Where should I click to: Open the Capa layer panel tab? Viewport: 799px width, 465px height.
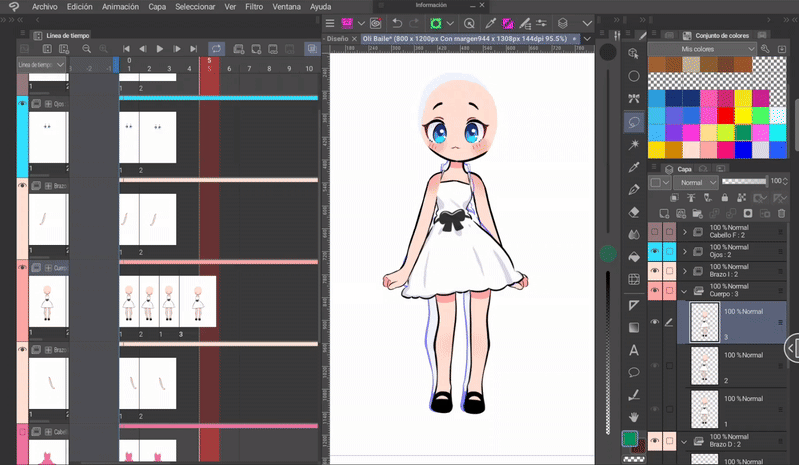pos(685,169)
